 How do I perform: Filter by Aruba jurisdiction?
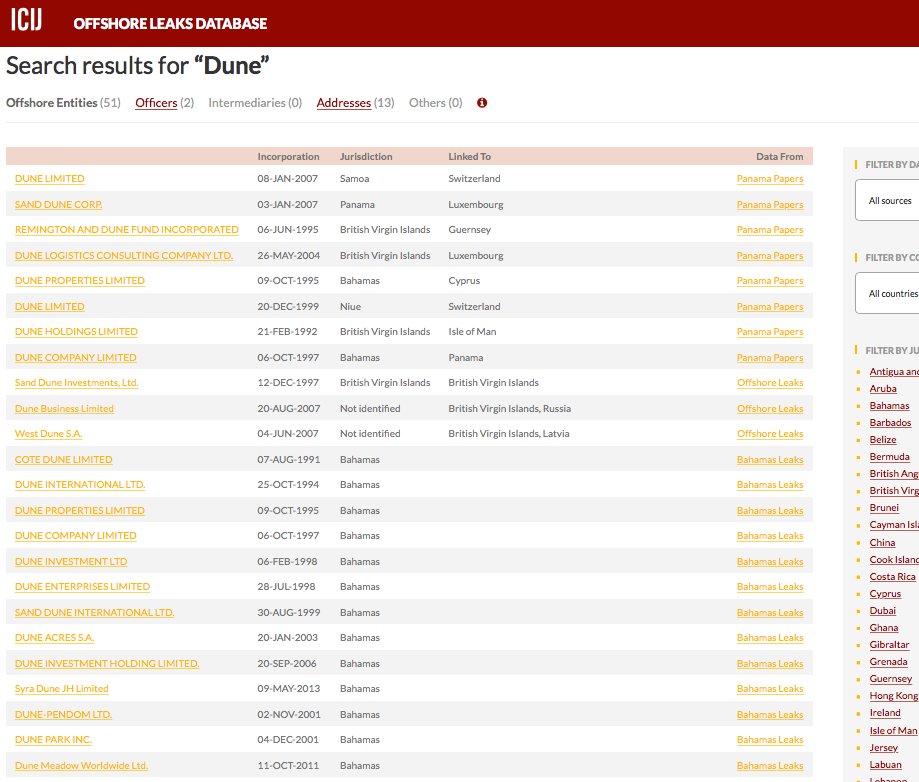pos(883,389)
